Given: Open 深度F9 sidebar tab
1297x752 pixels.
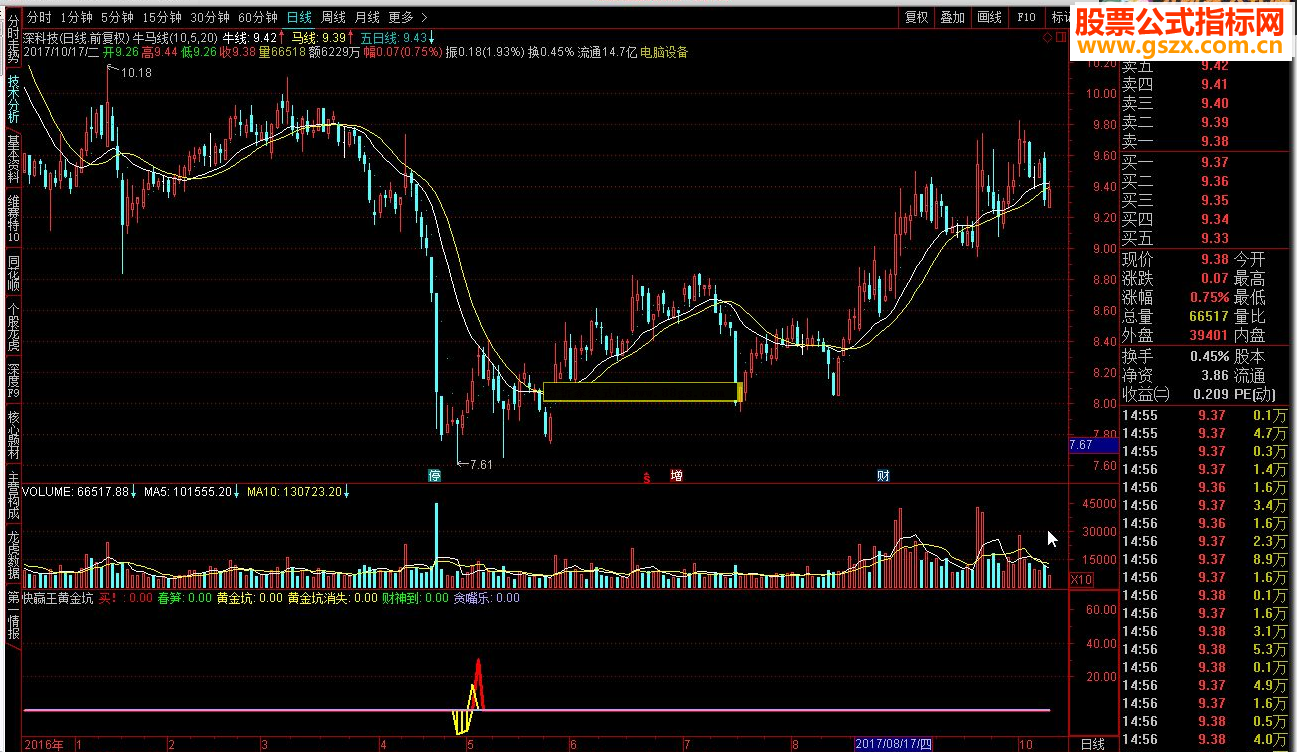Looking at the screenshot, I should click(13, 382).
